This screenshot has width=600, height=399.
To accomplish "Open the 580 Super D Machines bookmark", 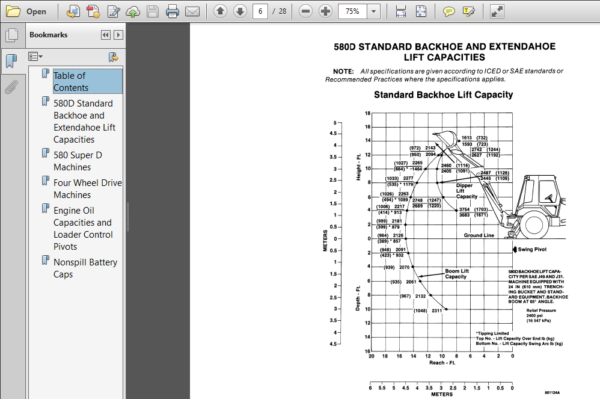I will (x=78, y=161).
